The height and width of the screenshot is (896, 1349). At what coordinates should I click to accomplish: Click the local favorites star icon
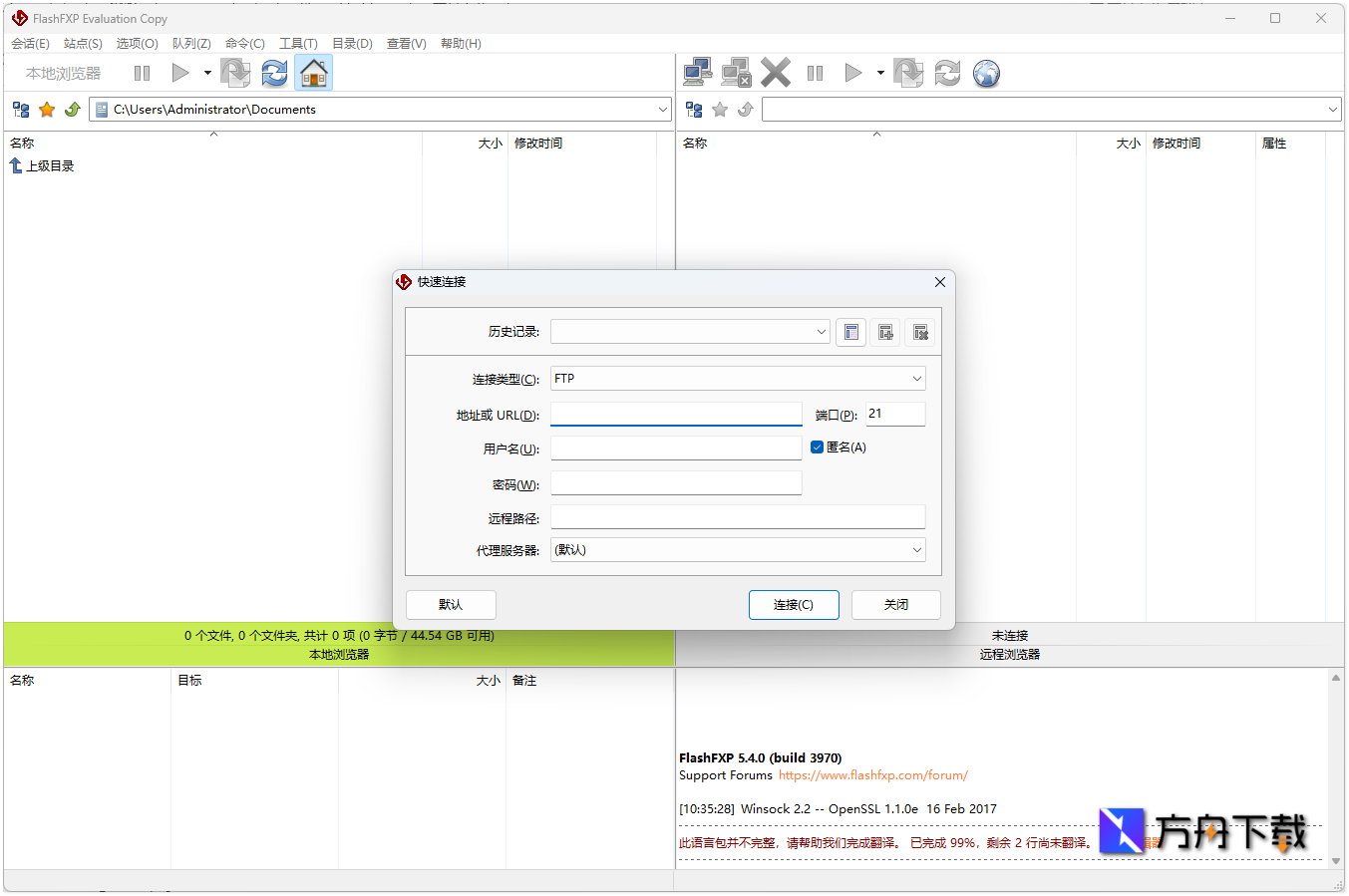coord(47,110)
